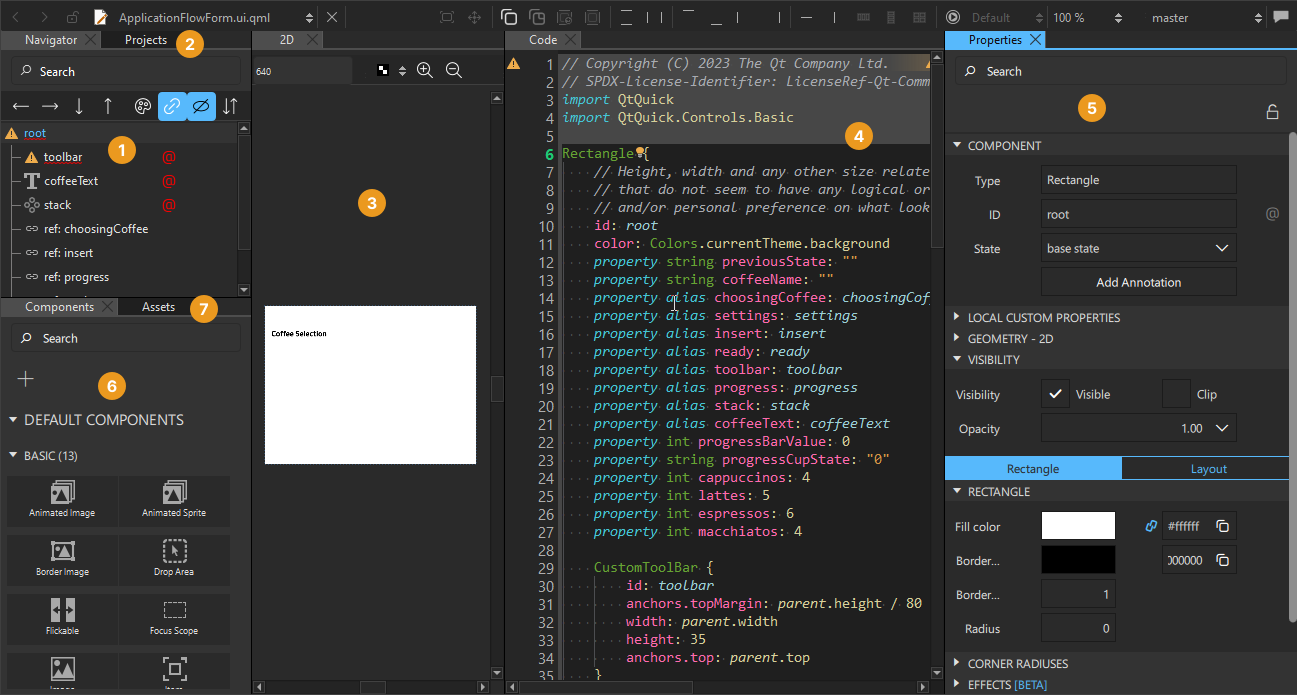1297x695 pixels.
Task: Click the lock icon in Properties panel
Action: coord(1272,112)
